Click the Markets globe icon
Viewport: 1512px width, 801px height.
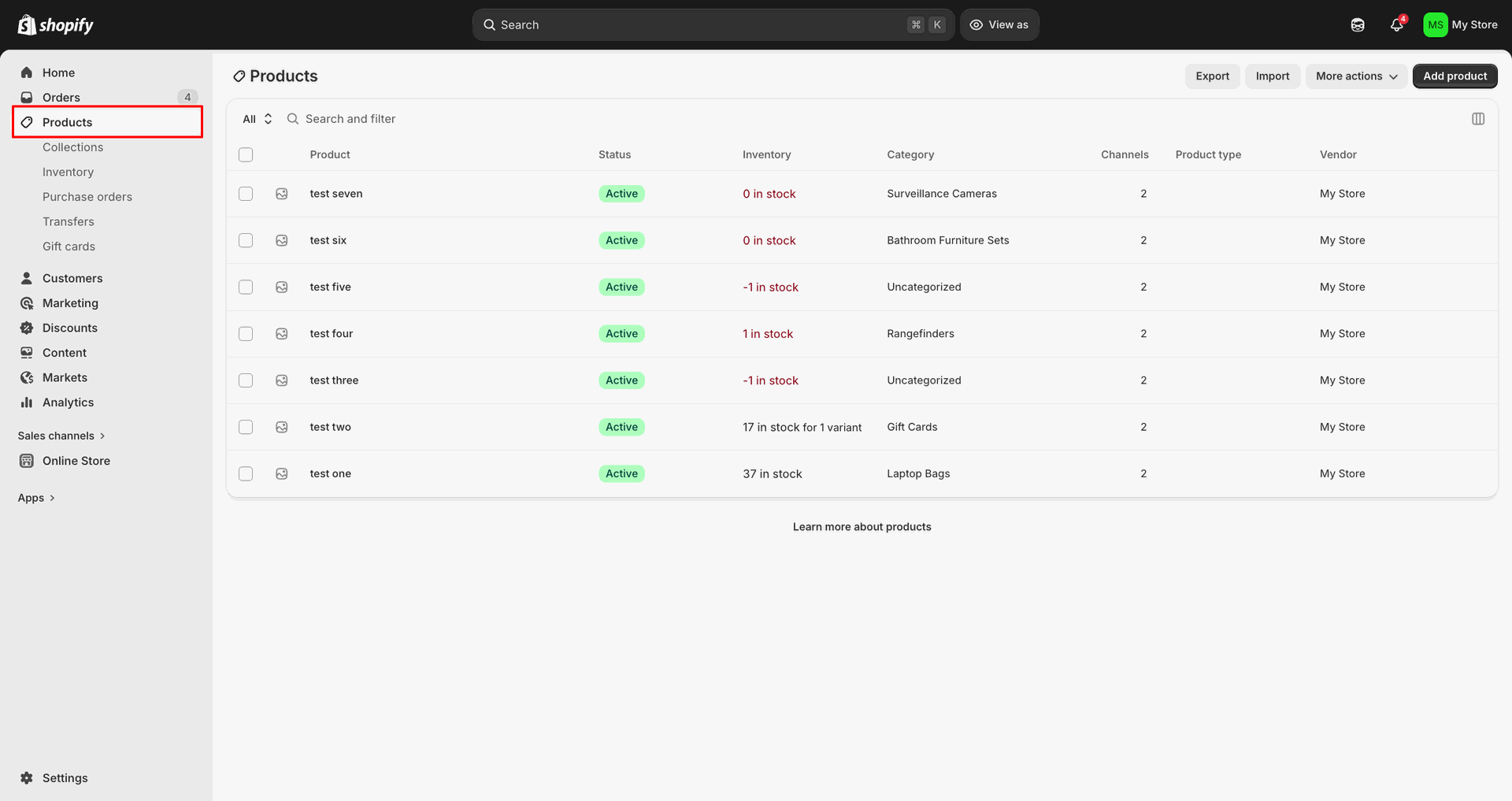pyautogui.click(x=27, y=377)
